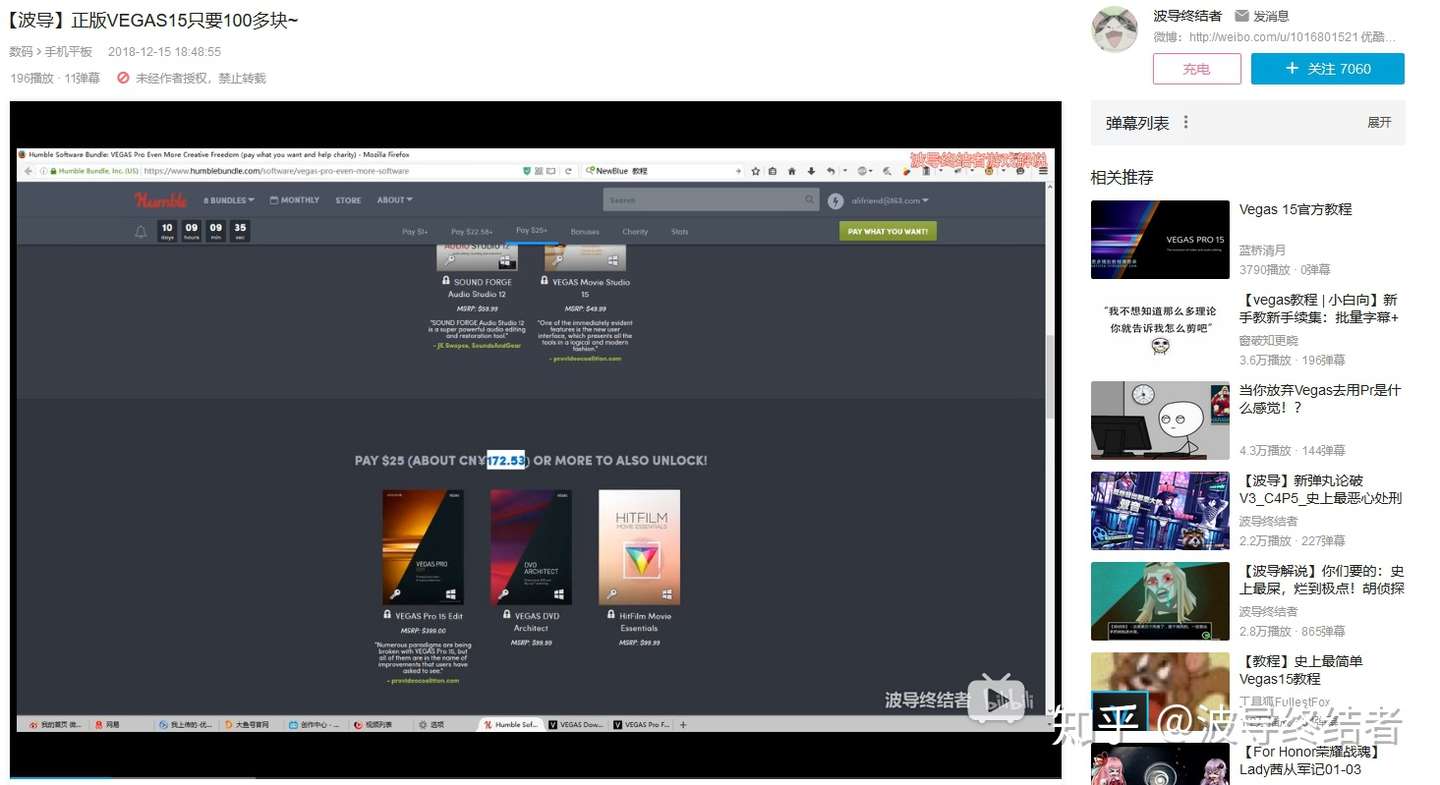Click the 充电 button
1440x785 pixels.
pos(1197,69)
